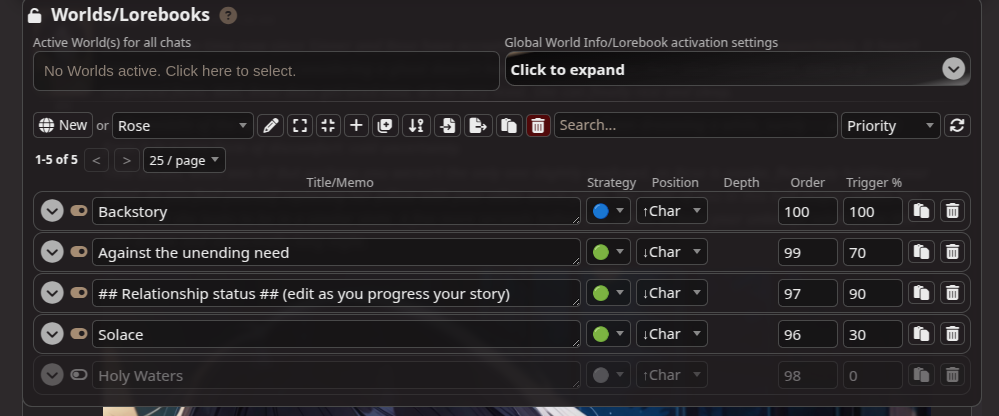Change Solace green strategy selector

tap(608, 334)
